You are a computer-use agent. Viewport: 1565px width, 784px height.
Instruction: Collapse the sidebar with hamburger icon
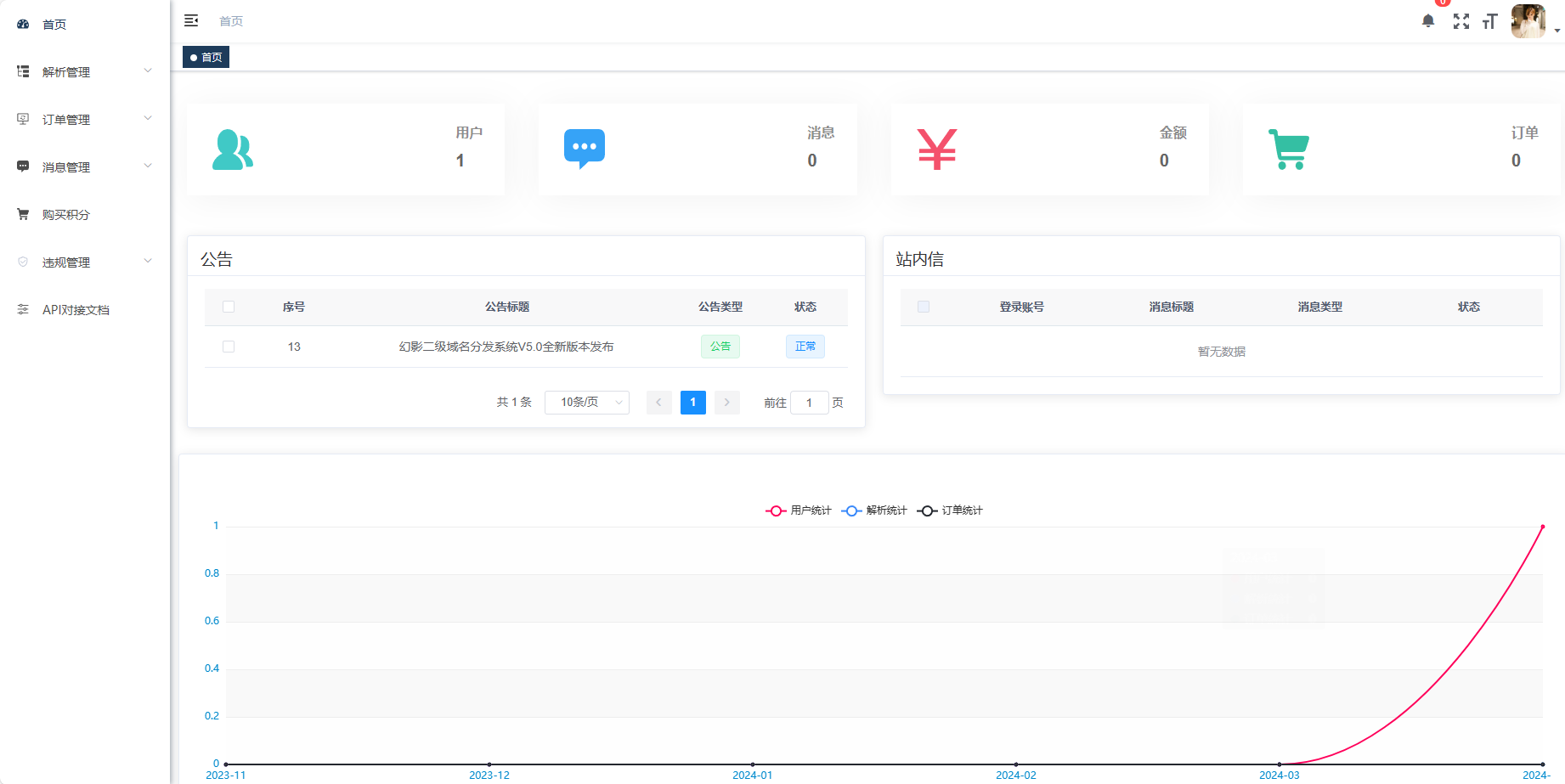[191, 20]
